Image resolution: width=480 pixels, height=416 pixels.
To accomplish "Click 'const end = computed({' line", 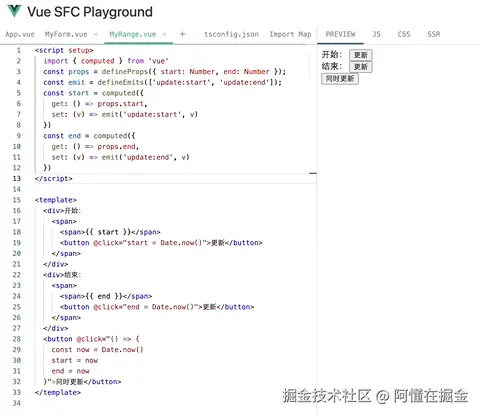I will 89,136.
